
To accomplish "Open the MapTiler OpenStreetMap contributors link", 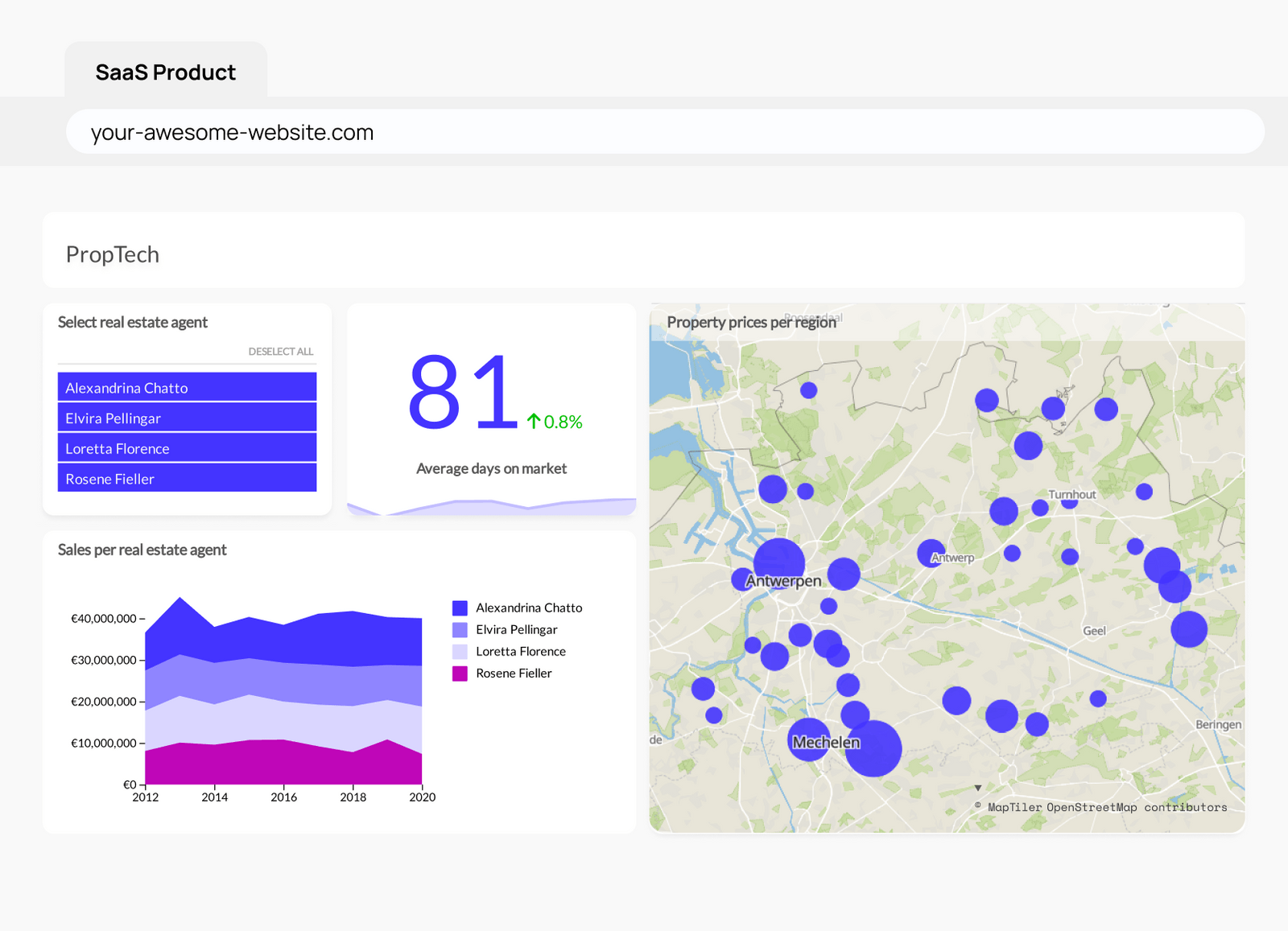I will click(x=1107, y=807).
